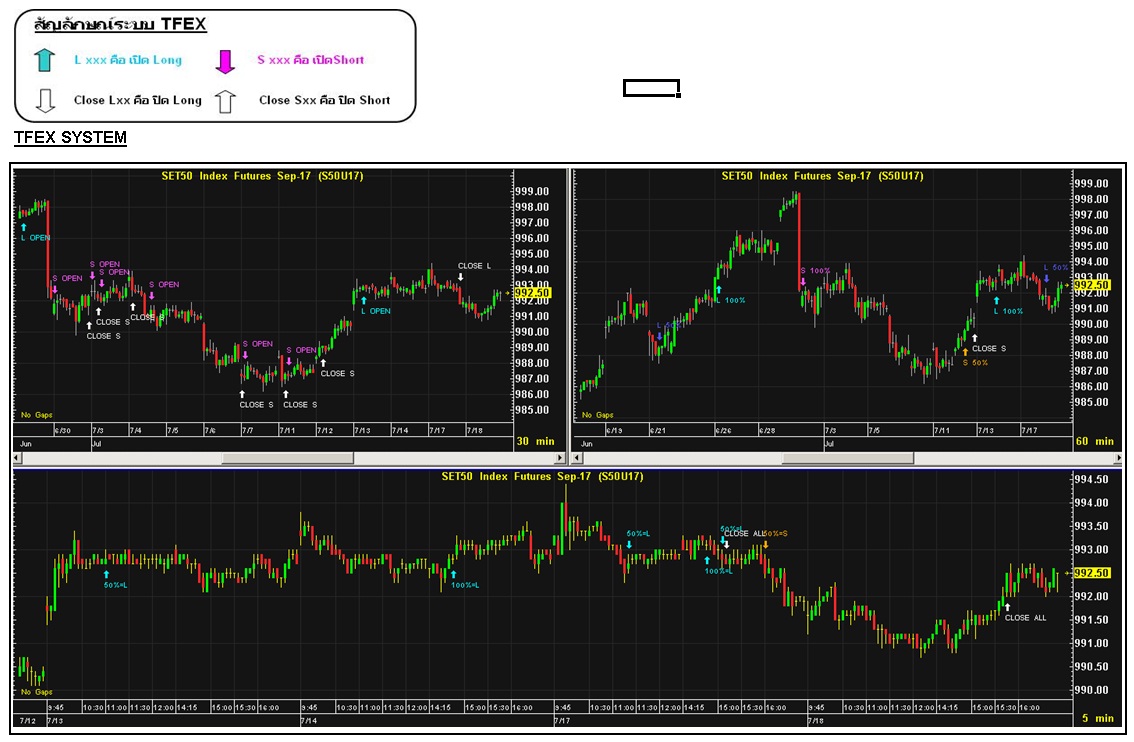The image size is (1134, 742).
Task: Click the 'TFEX SYSTEM' heading
Action: click(x=70, y=137)
